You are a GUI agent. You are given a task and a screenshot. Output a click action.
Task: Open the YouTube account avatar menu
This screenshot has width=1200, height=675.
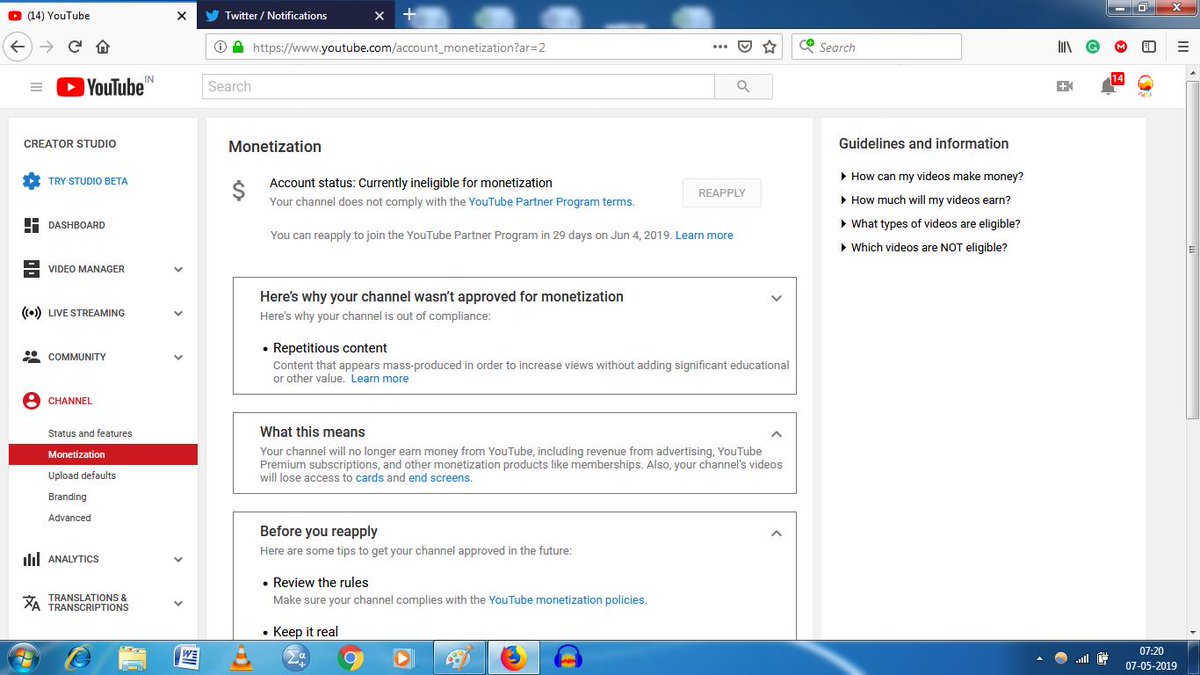click(1145, 87)
